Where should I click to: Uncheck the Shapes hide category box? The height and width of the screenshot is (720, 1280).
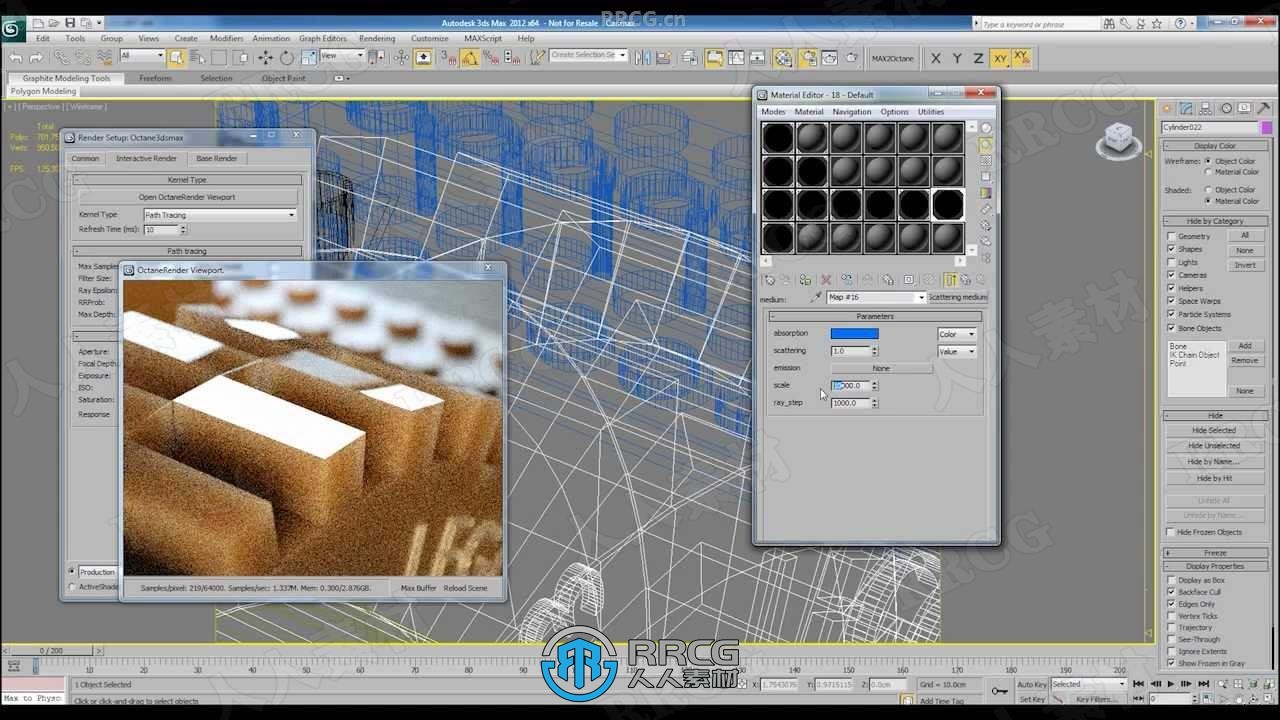1171,249
